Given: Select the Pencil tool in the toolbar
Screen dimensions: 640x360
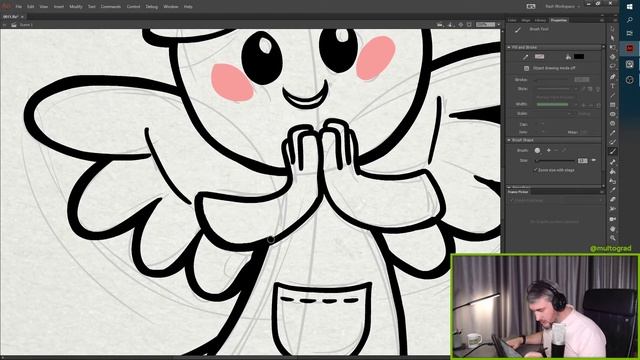Looking at the screenshot, I should point(613,133).
